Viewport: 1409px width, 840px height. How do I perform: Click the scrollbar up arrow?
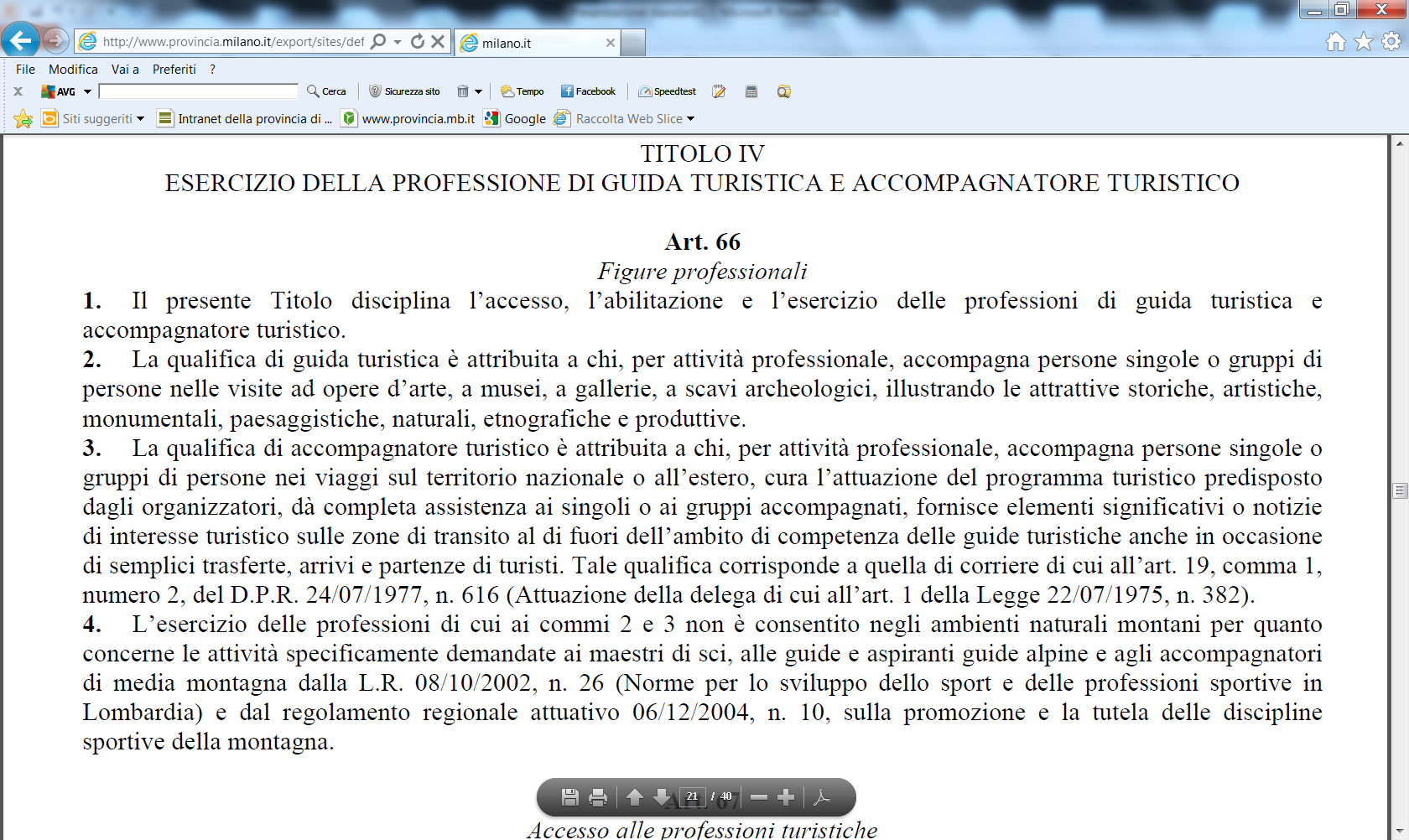tap(1400, 143)
